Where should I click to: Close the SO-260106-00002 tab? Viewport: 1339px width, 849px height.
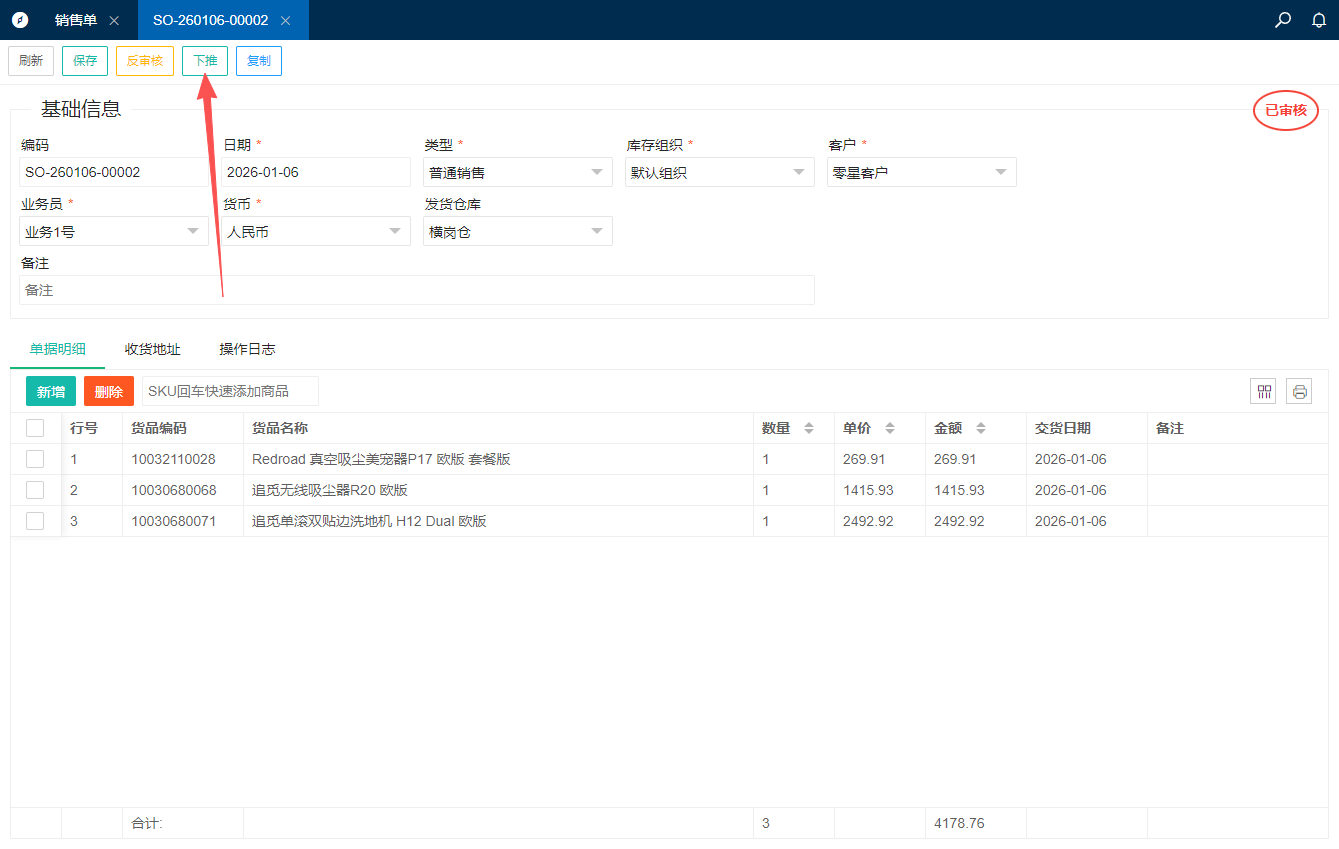point(286,20)
